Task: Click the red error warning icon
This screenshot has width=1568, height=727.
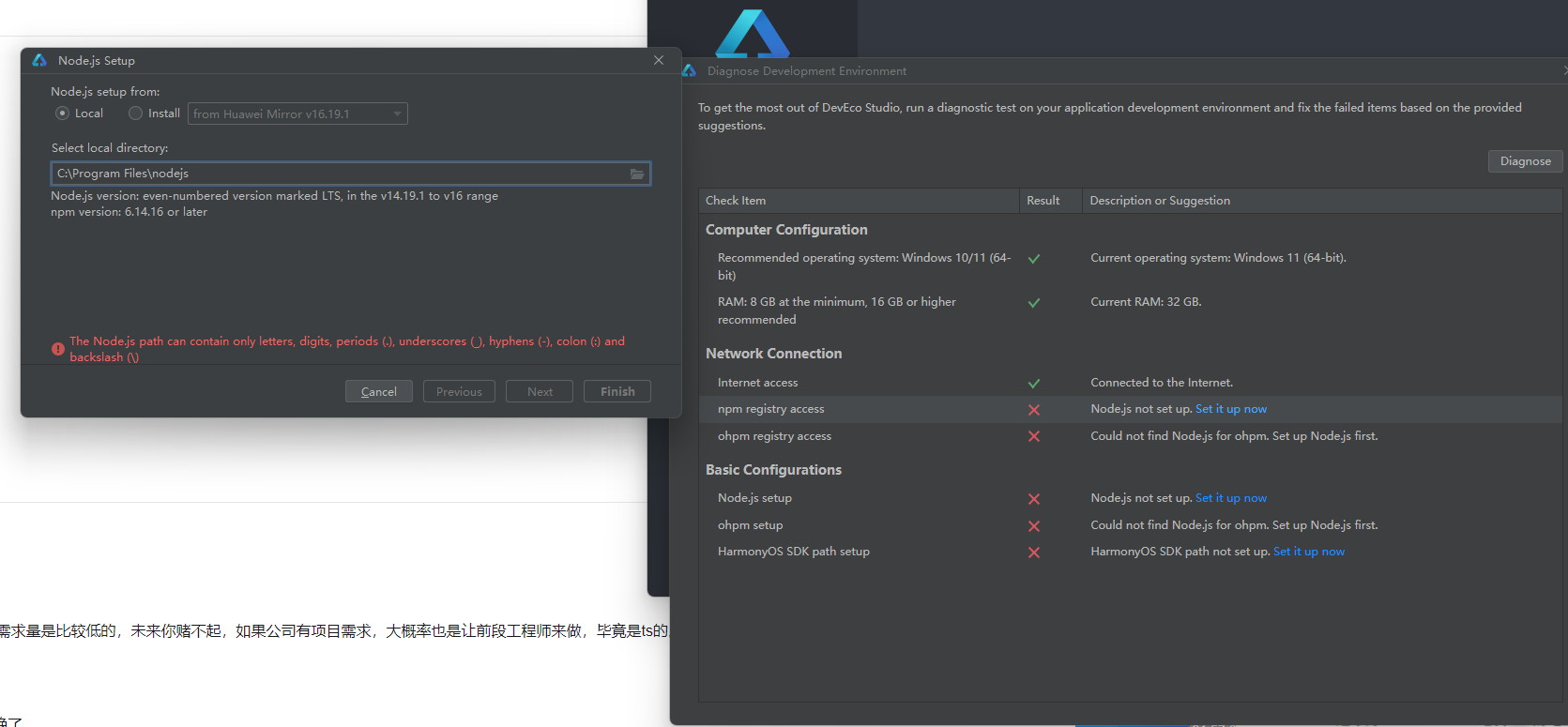Action: click(58, 349)
